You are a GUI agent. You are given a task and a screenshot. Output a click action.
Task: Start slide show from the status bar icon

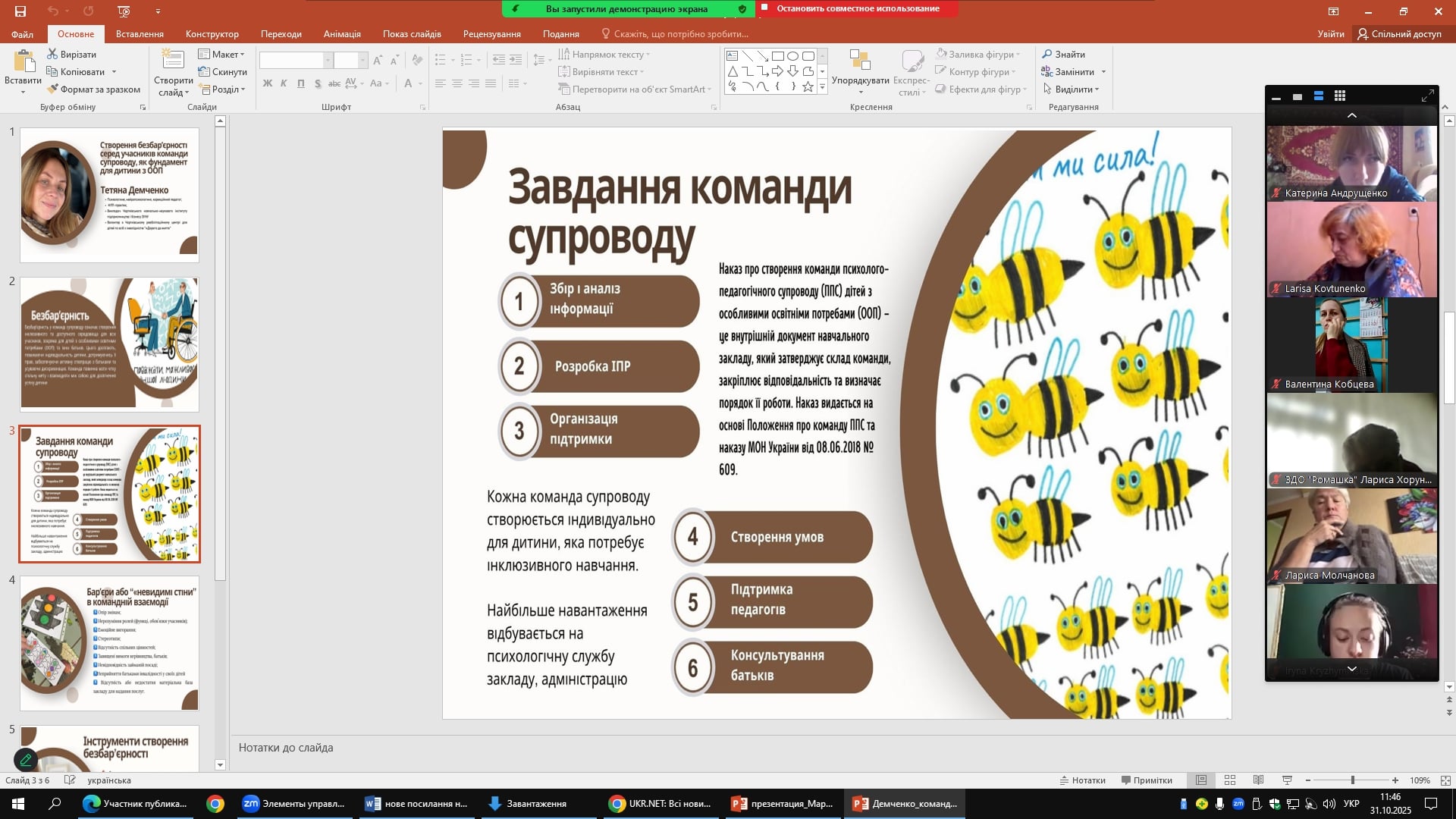(x=1287, y=780)
